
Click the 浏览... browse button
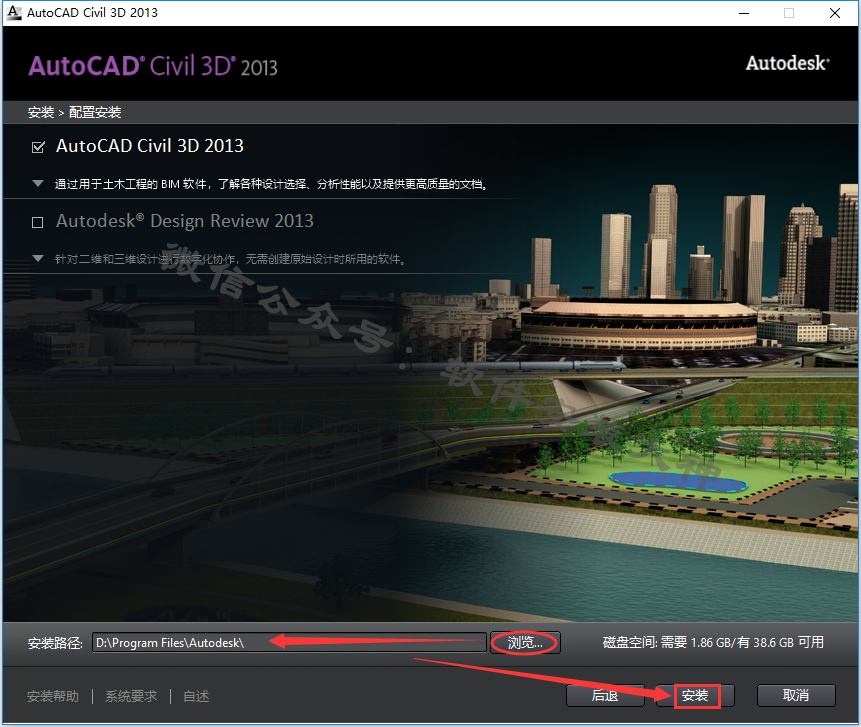tap(525, 642)
